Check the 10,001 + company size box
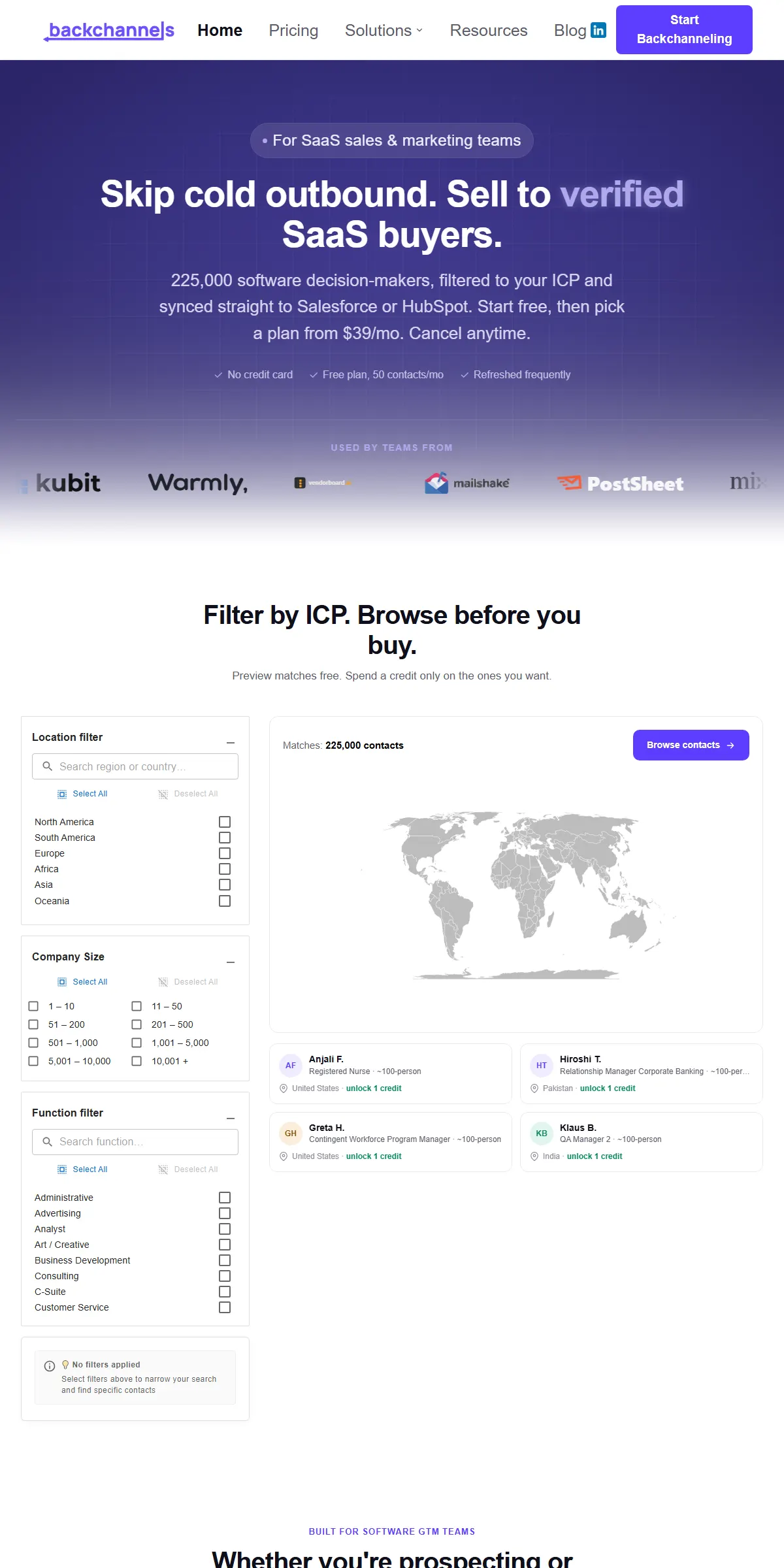 (x=137, y=1061)
